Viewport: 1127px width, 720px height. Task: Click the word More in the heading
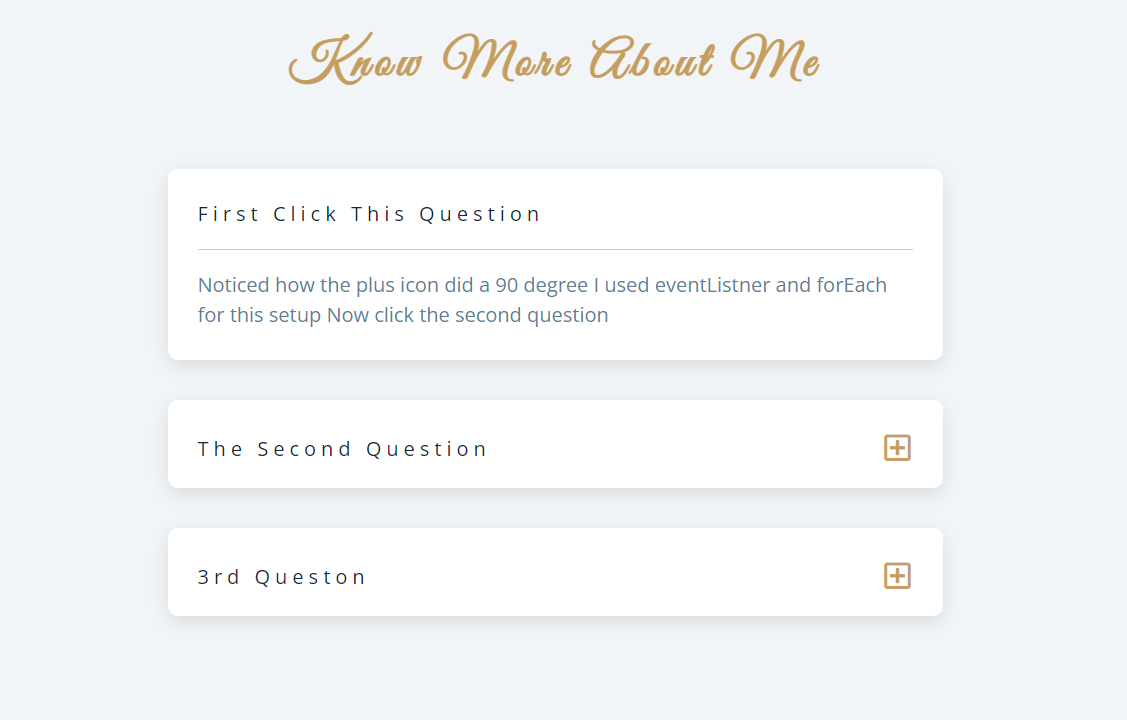pyautogui.click(x=507, y=57)
